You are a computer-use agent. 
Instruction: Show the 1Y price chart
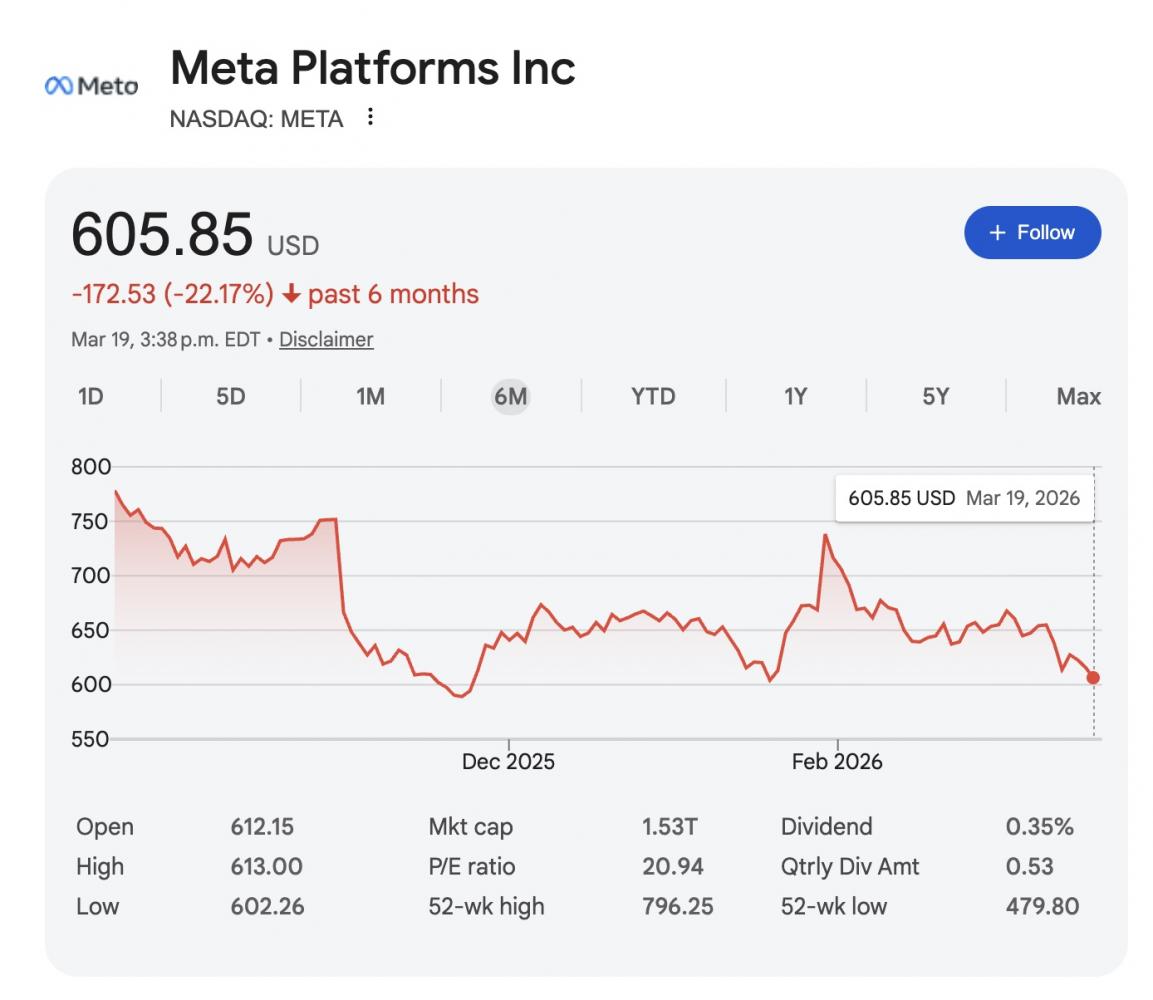[x=795, y=397]
